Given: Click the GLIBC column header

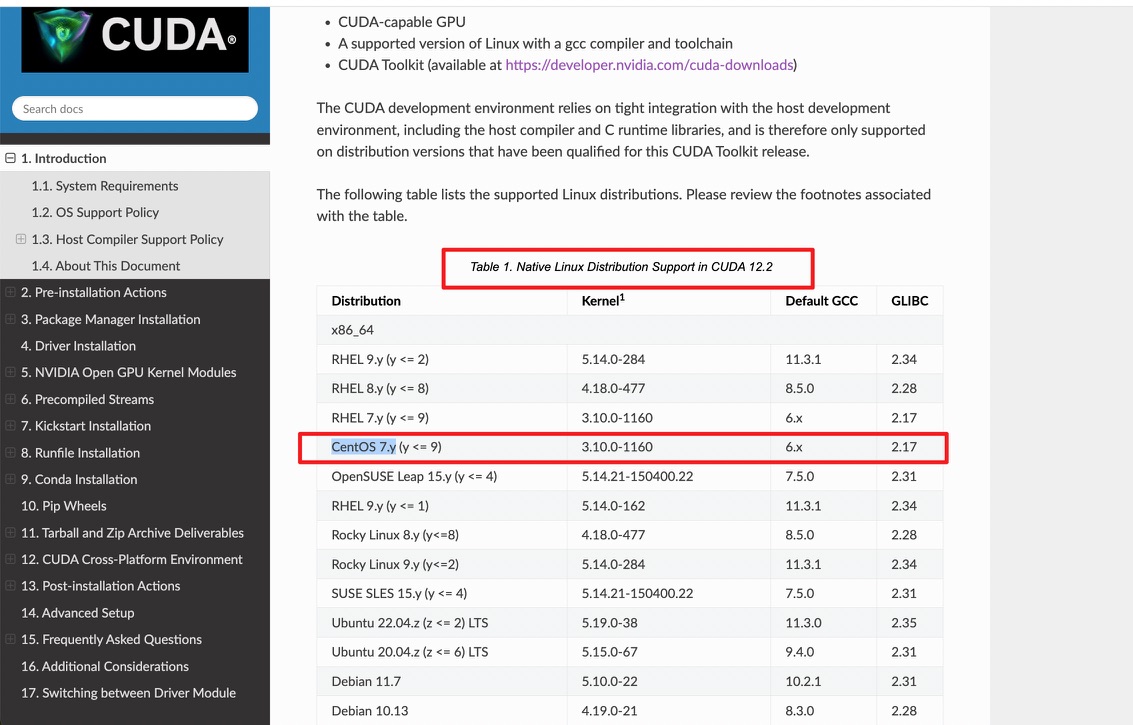Looking at the screenshot, I should click(910, 301).
